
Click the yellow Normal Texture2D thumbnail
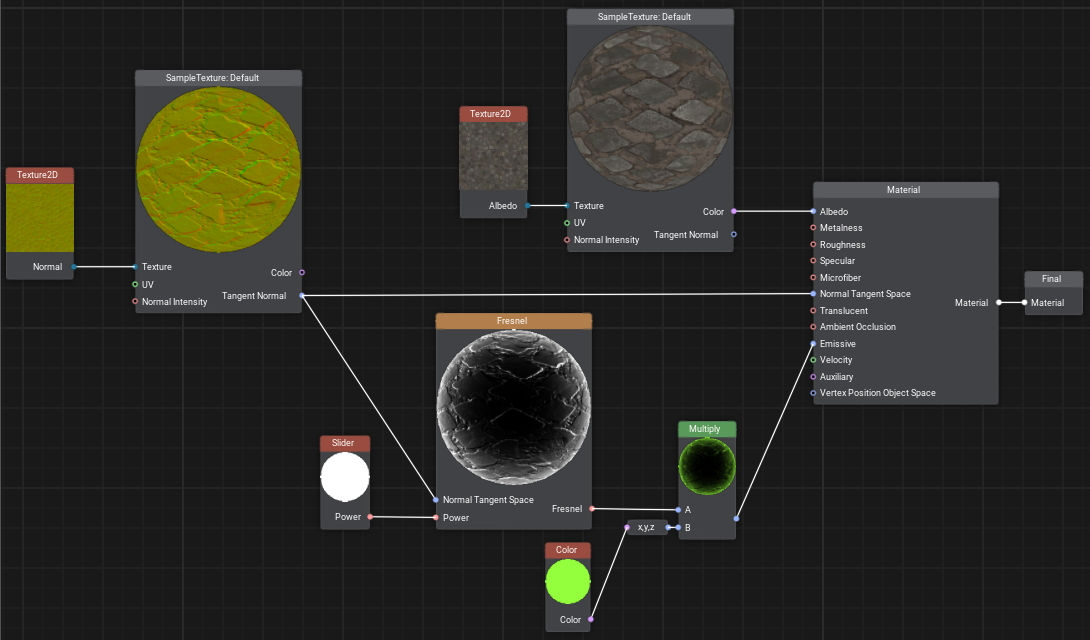[x=40, y=218]
